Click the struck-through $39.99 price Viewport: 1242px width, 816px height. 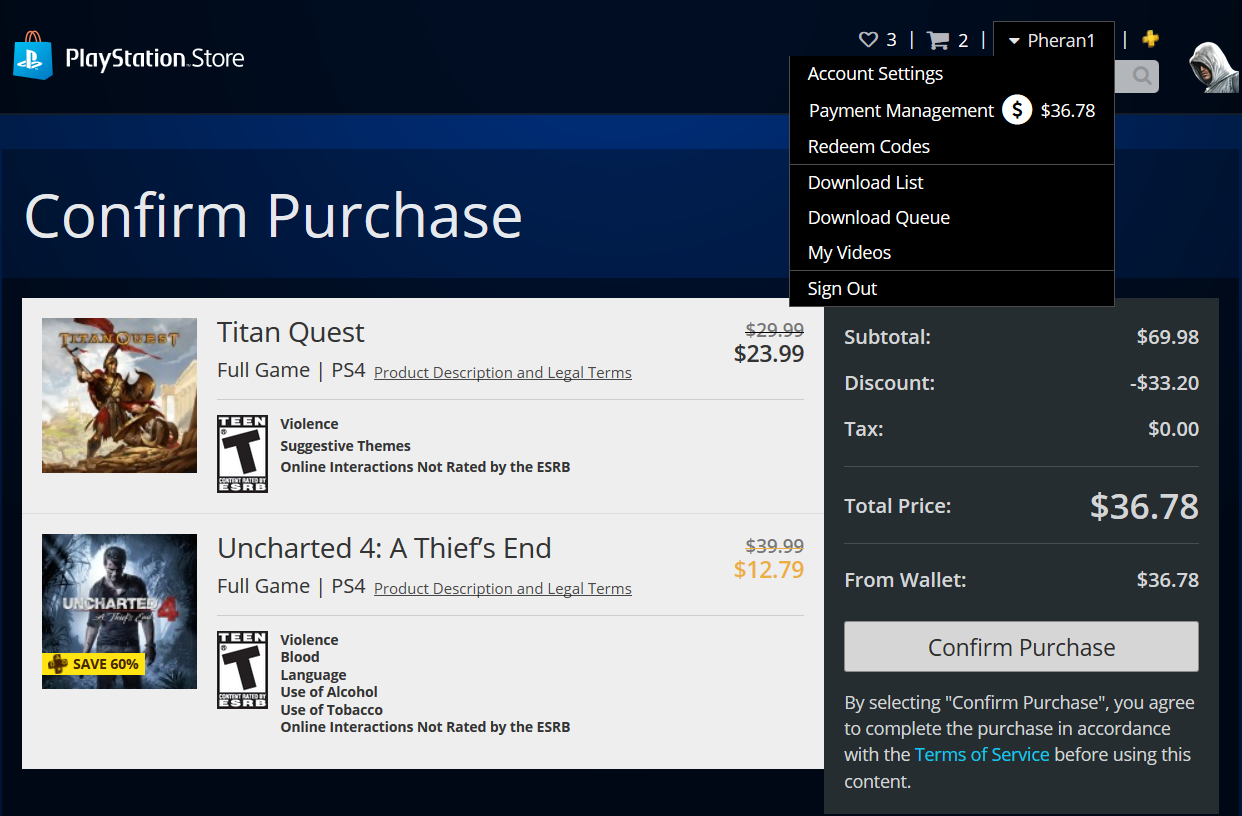pos(775,546)
